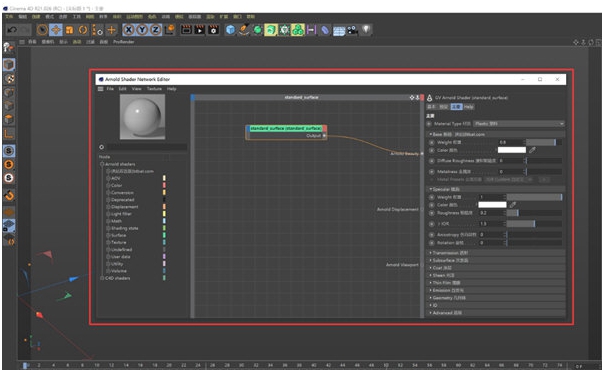
Task: Render to Picture Viewer icon
Action: click(200, 30)
